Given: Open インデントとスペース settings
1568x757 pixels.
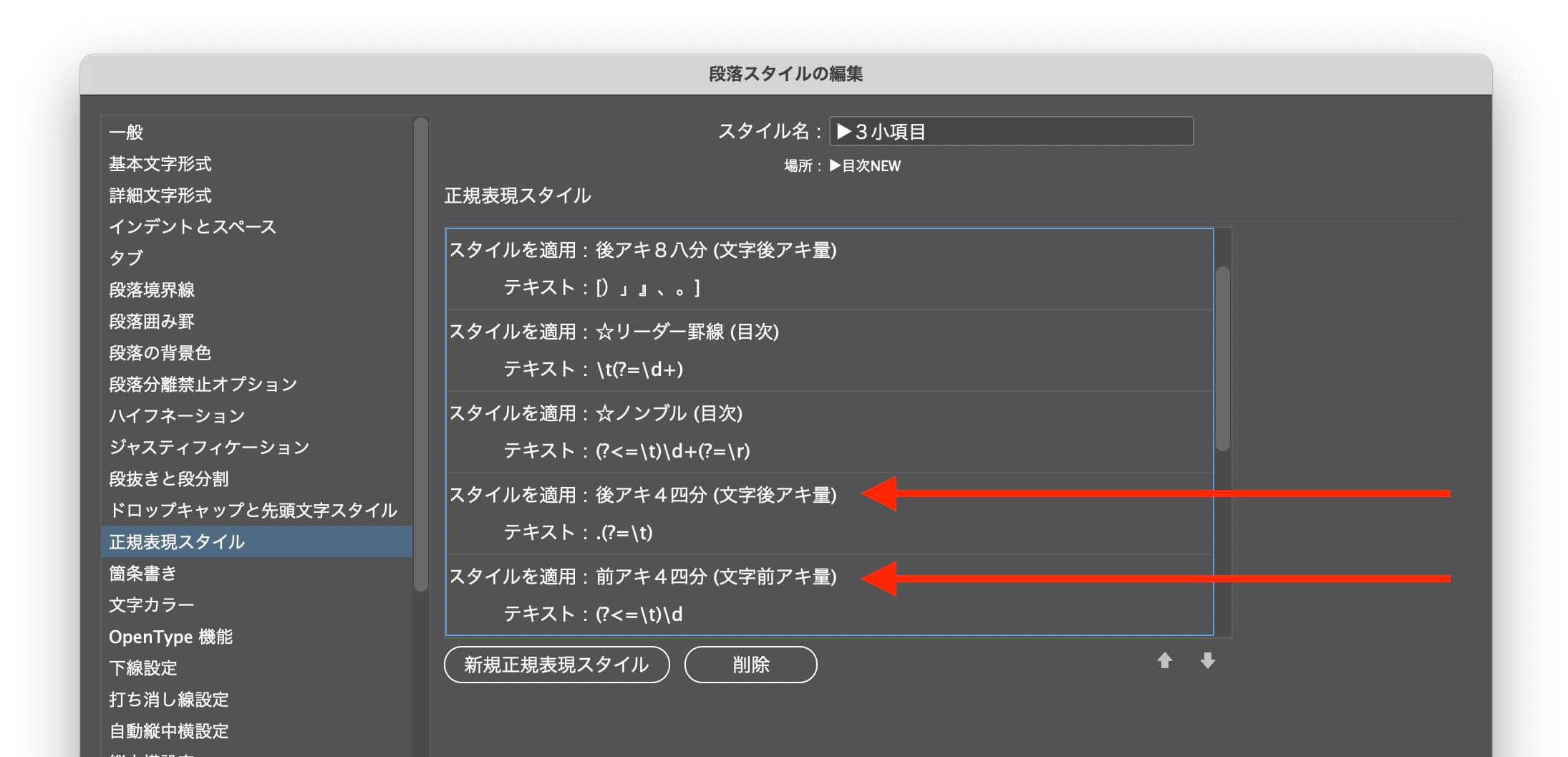Looking at the screenshot, I should click(192, 227).
